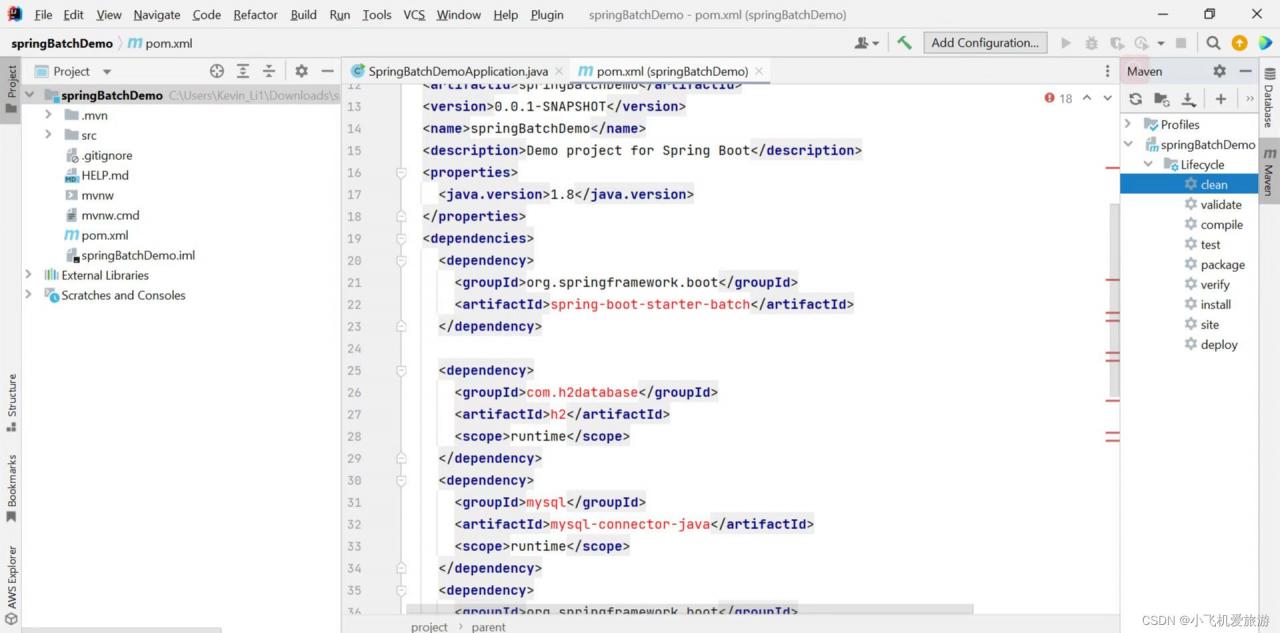Open the File menu
The width and height of the screenshot is (1280, 633).
coord(43,14)
